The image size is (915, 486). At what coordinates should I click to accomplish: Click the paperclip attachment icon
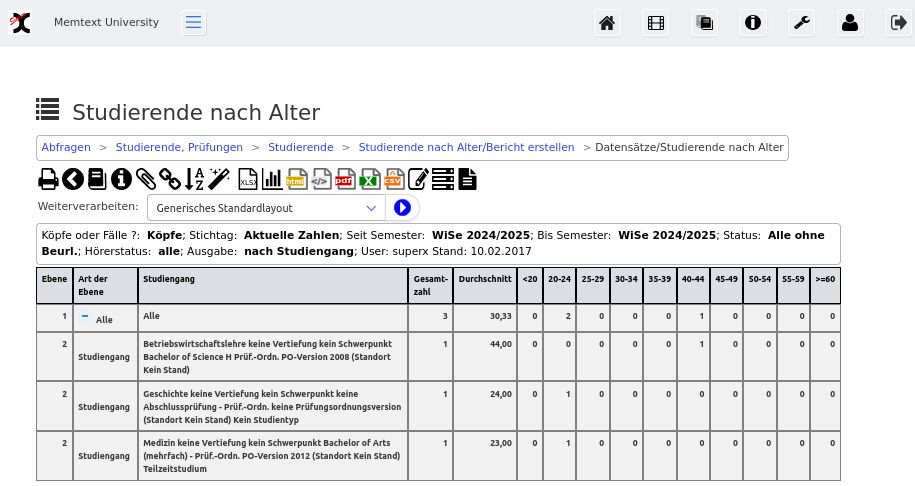click(x=146, y=179)
